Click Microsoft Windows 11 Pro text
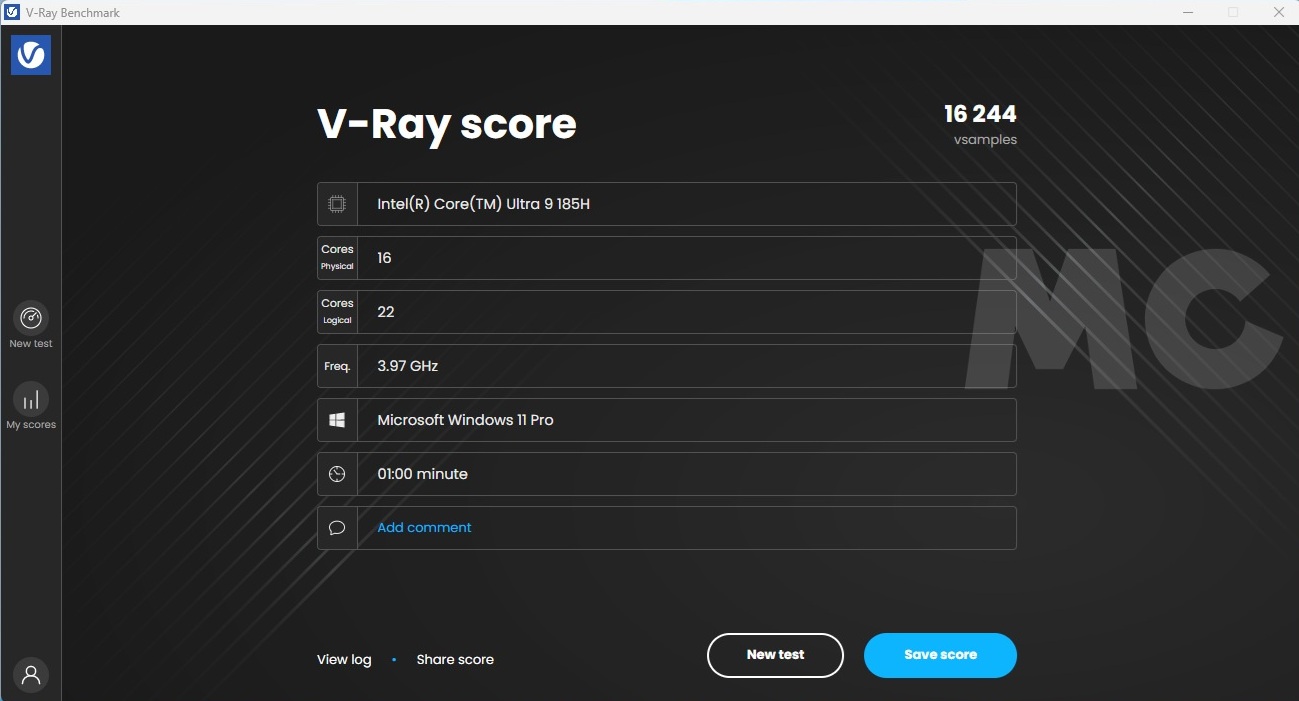The image size is (1299, 701). [465, 420]
